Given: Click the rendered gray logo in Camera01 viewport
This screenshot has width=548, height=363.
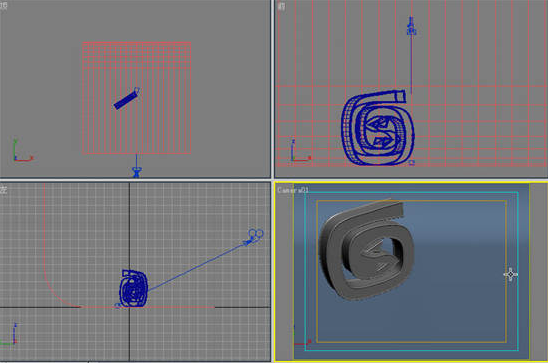Looking at the screenshot, I should tap(366, 249).
